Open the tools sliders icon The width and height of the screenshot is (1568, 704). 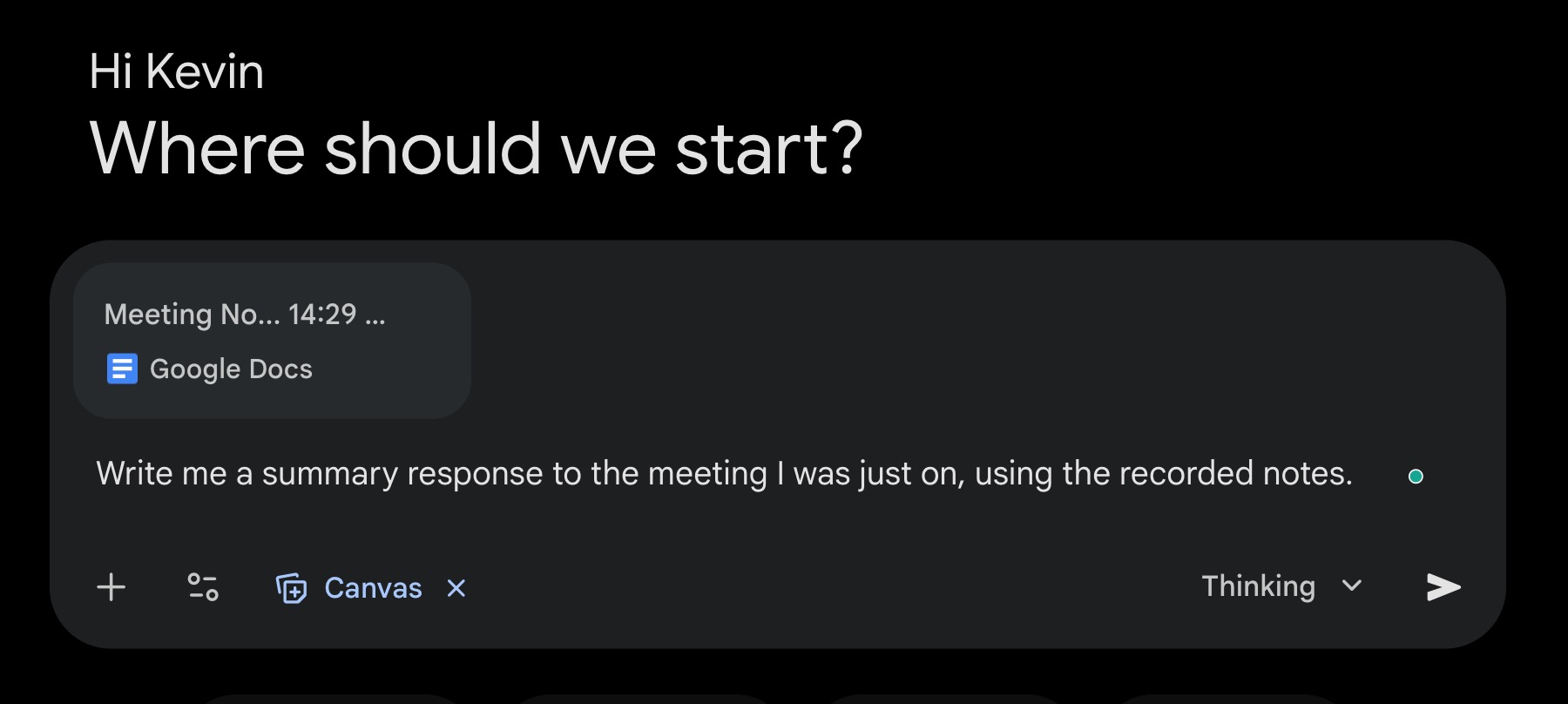pos(203,587)
